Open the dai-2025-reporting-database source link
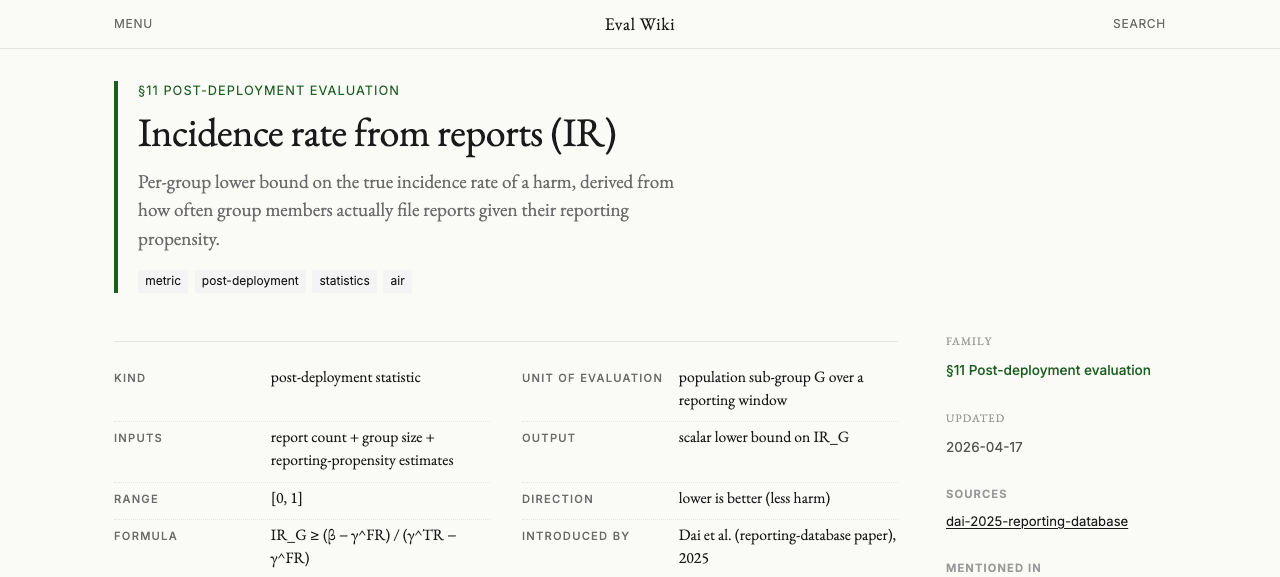This screenshot has width=1280, height=577. (1037, 521)
